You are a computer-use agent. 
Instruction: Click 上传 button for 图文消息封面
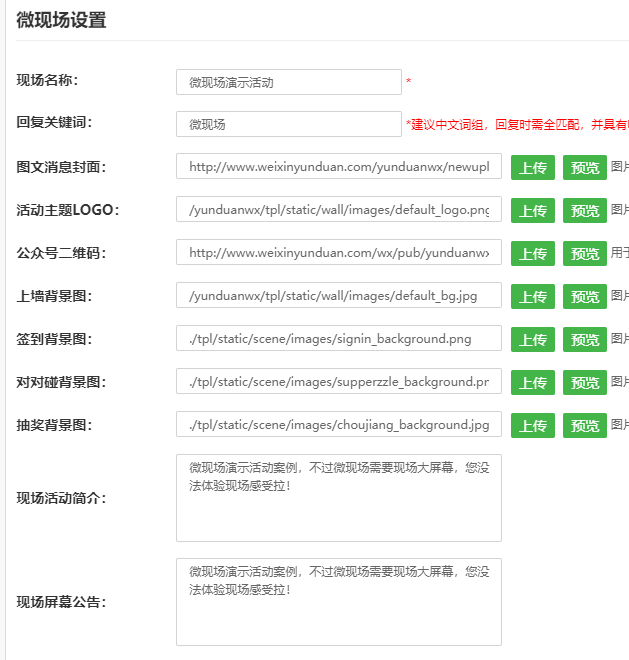pos(532,168)
